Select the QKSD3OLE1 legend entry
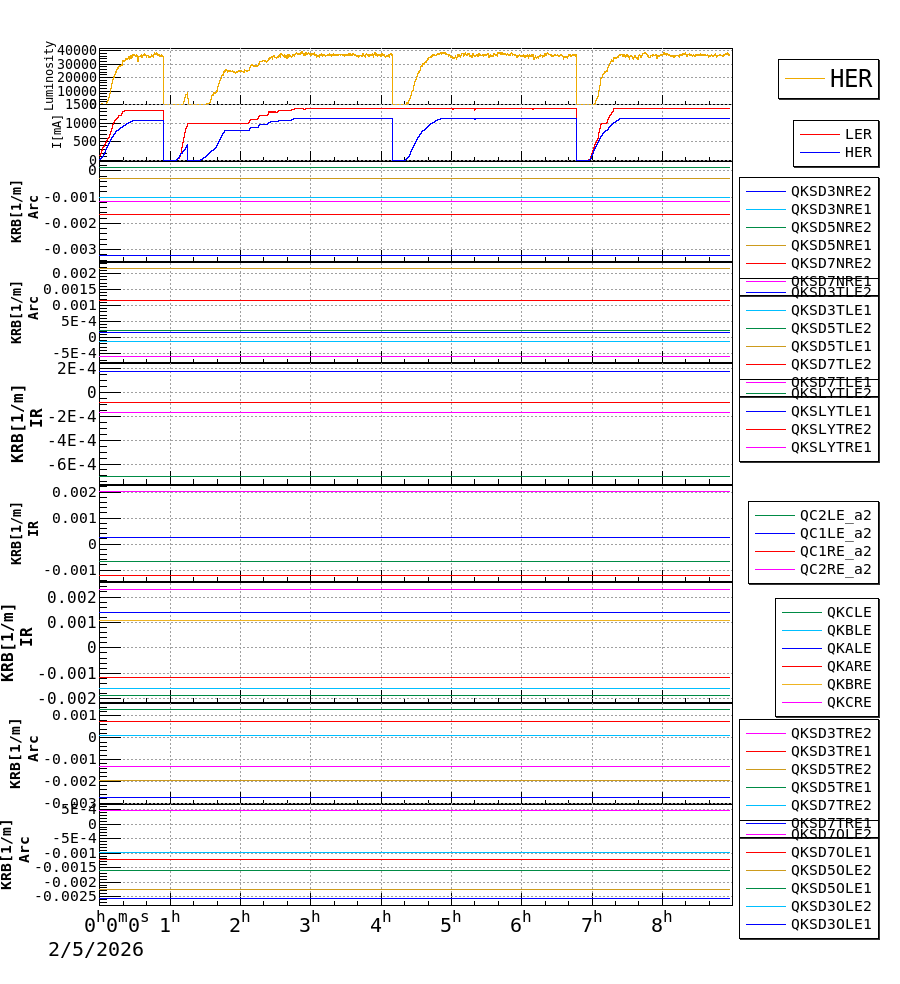 (831, 925)
